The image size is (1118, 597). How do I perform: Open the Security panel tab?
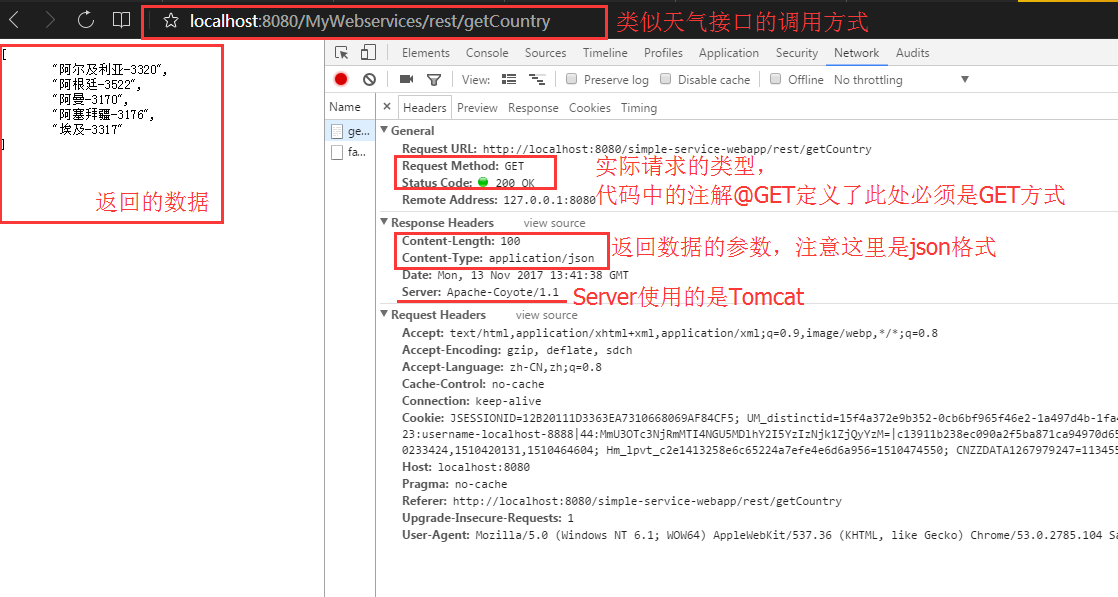click(796, 53)
